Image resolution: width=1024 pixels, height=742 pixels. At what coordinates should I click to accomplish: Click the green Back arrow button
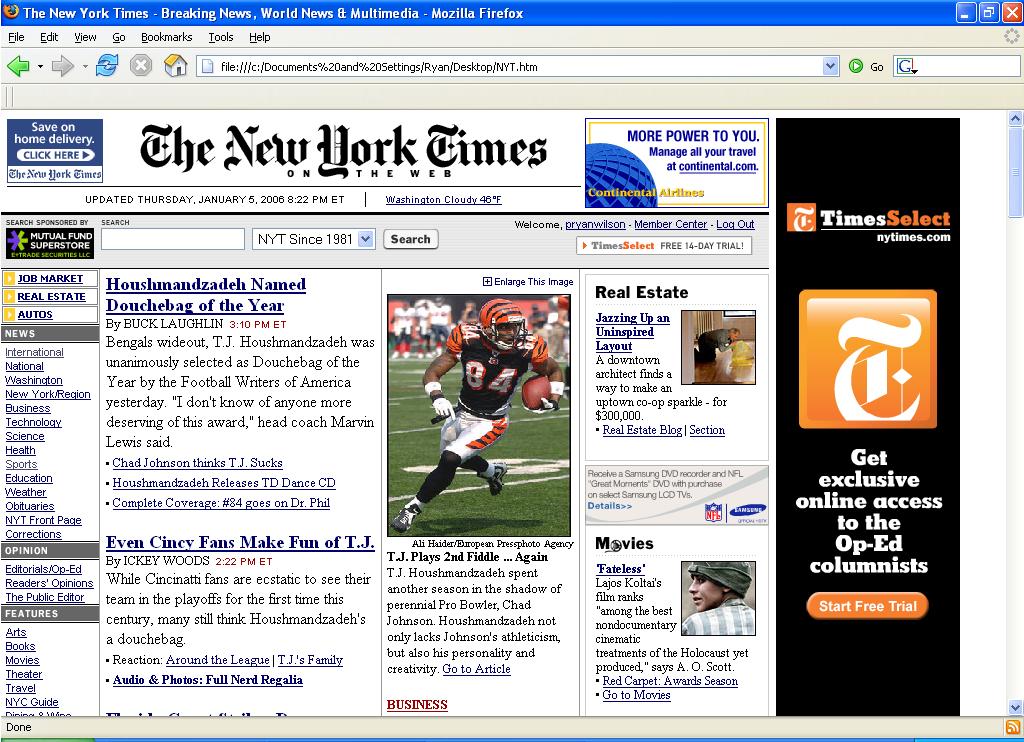click(x=18, y=66)
